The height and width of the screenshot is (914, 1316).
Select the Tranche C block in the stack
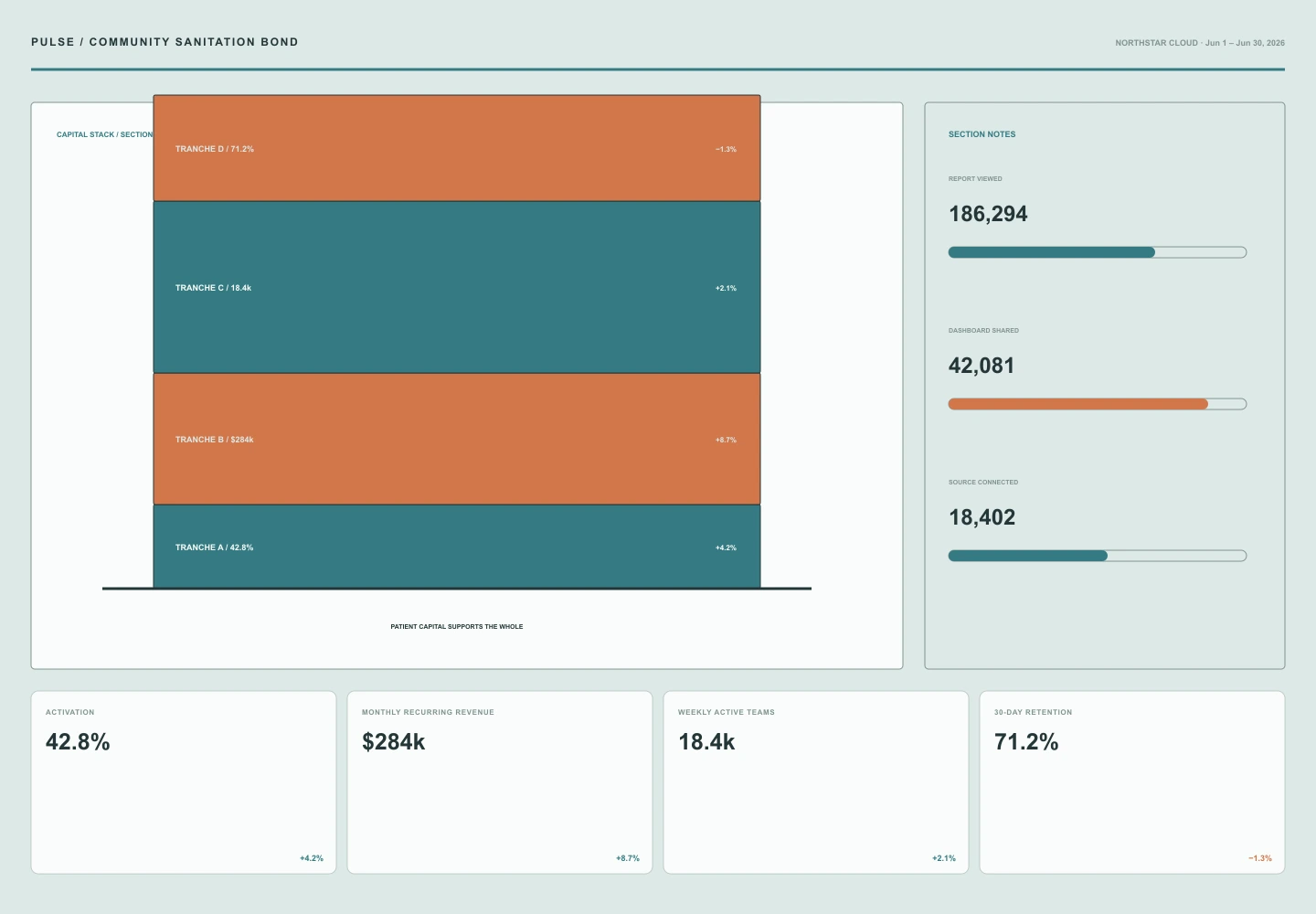coord(457,287)
